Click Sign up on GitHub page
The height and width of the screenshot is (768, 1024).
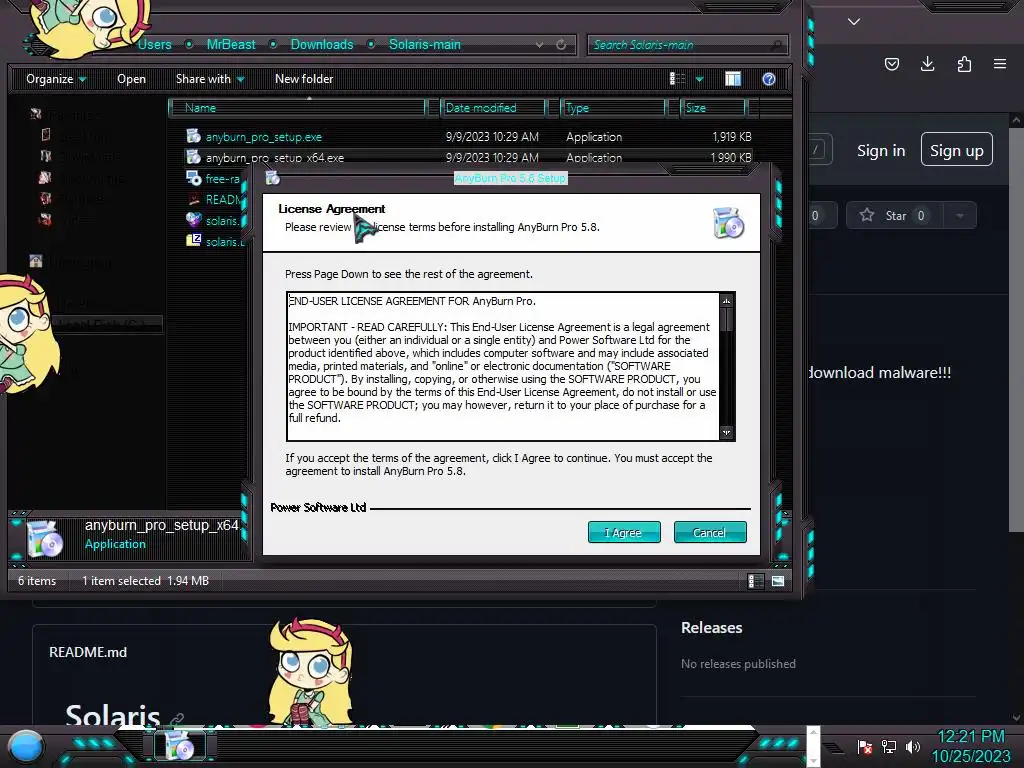[x=957, y=150]
